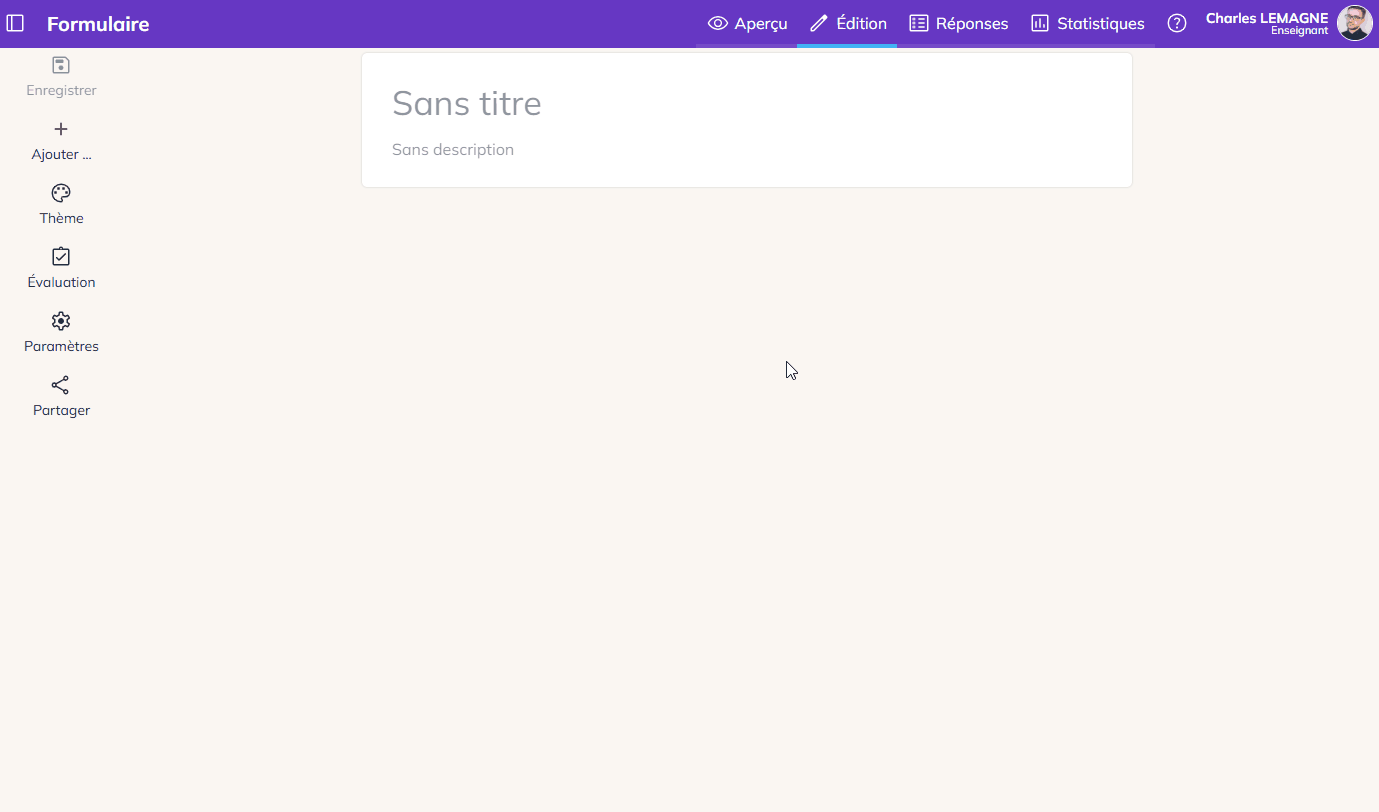
Task: Click the bar chart icon beside Statistiques
Action: click(x=1040, y=23)
